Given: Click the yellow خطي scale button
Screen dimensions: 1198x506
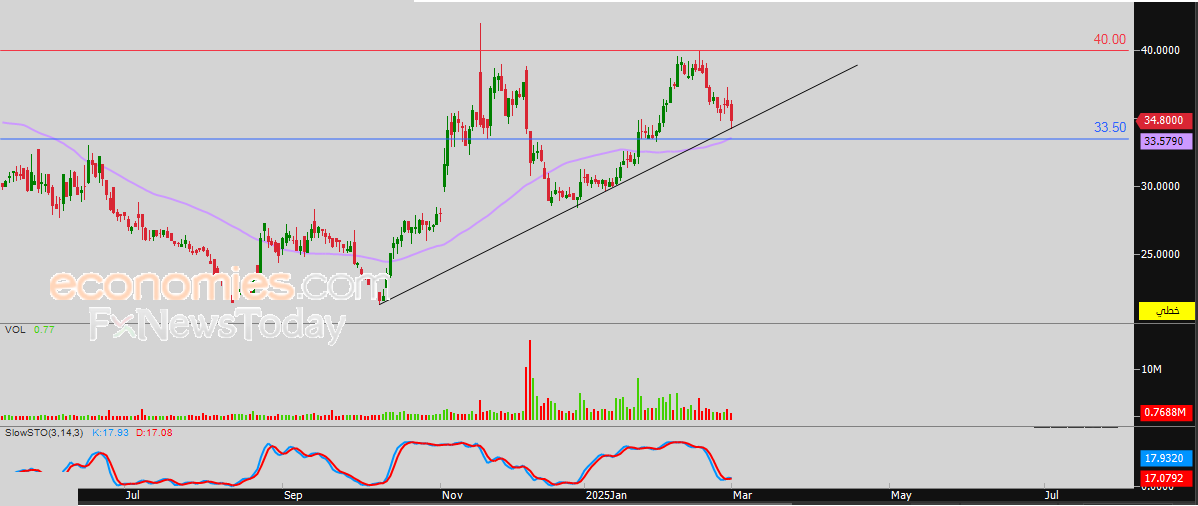Looking at the screenshot, I should (1167, 311).
